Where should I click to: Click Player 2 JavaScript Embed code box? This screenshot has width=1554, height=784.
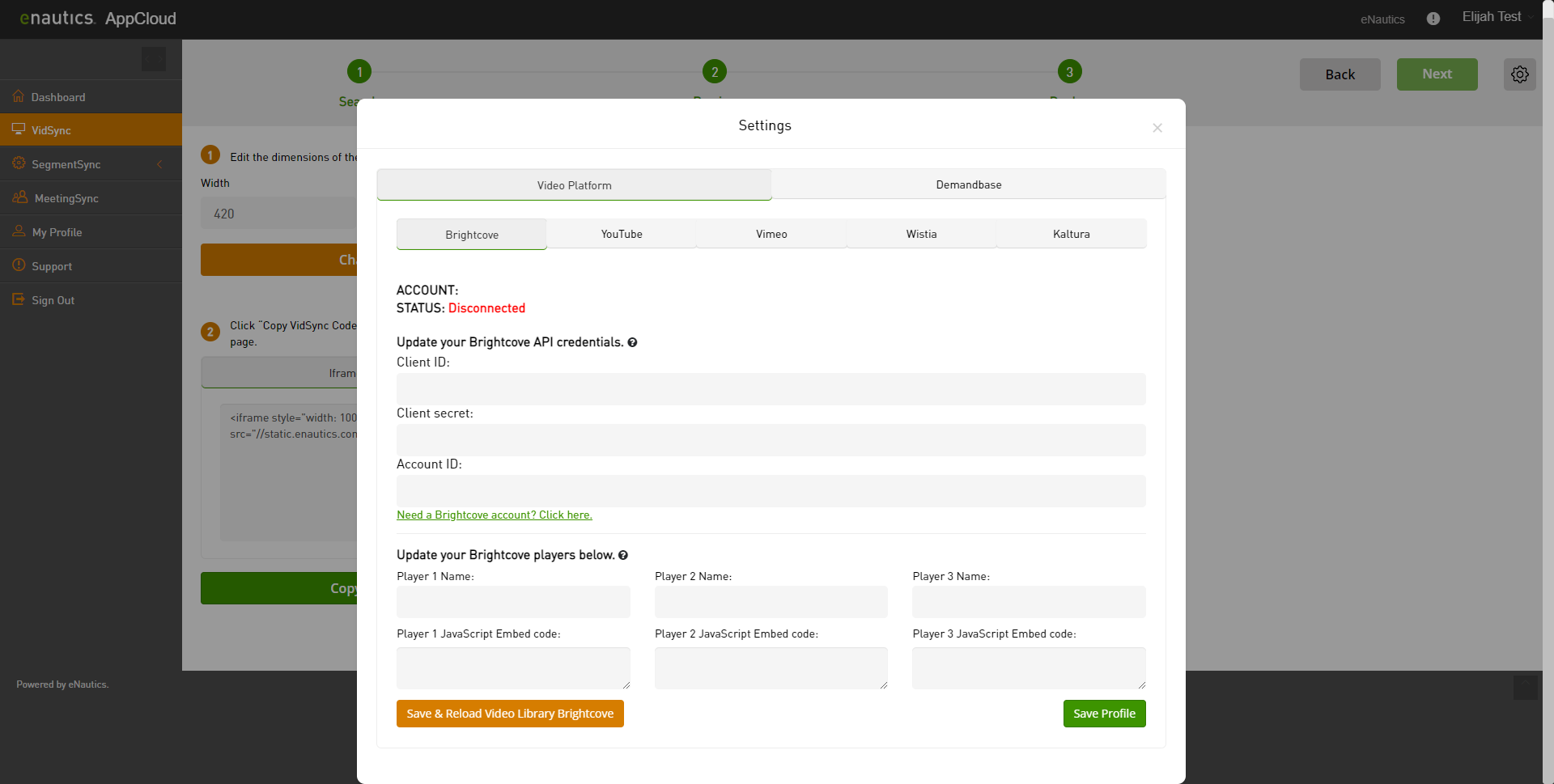click(771, 668)
